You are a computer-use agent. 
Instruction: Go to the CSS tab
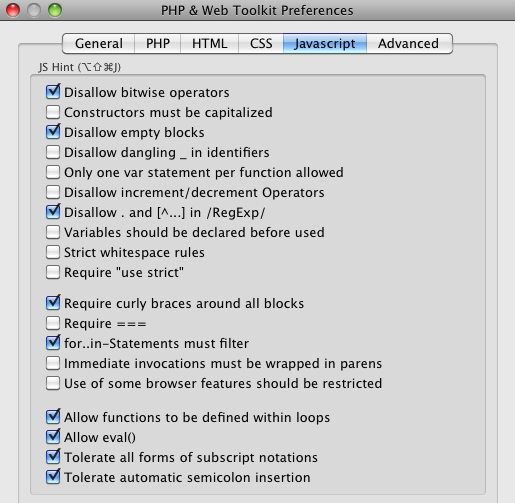coord(261,43)
